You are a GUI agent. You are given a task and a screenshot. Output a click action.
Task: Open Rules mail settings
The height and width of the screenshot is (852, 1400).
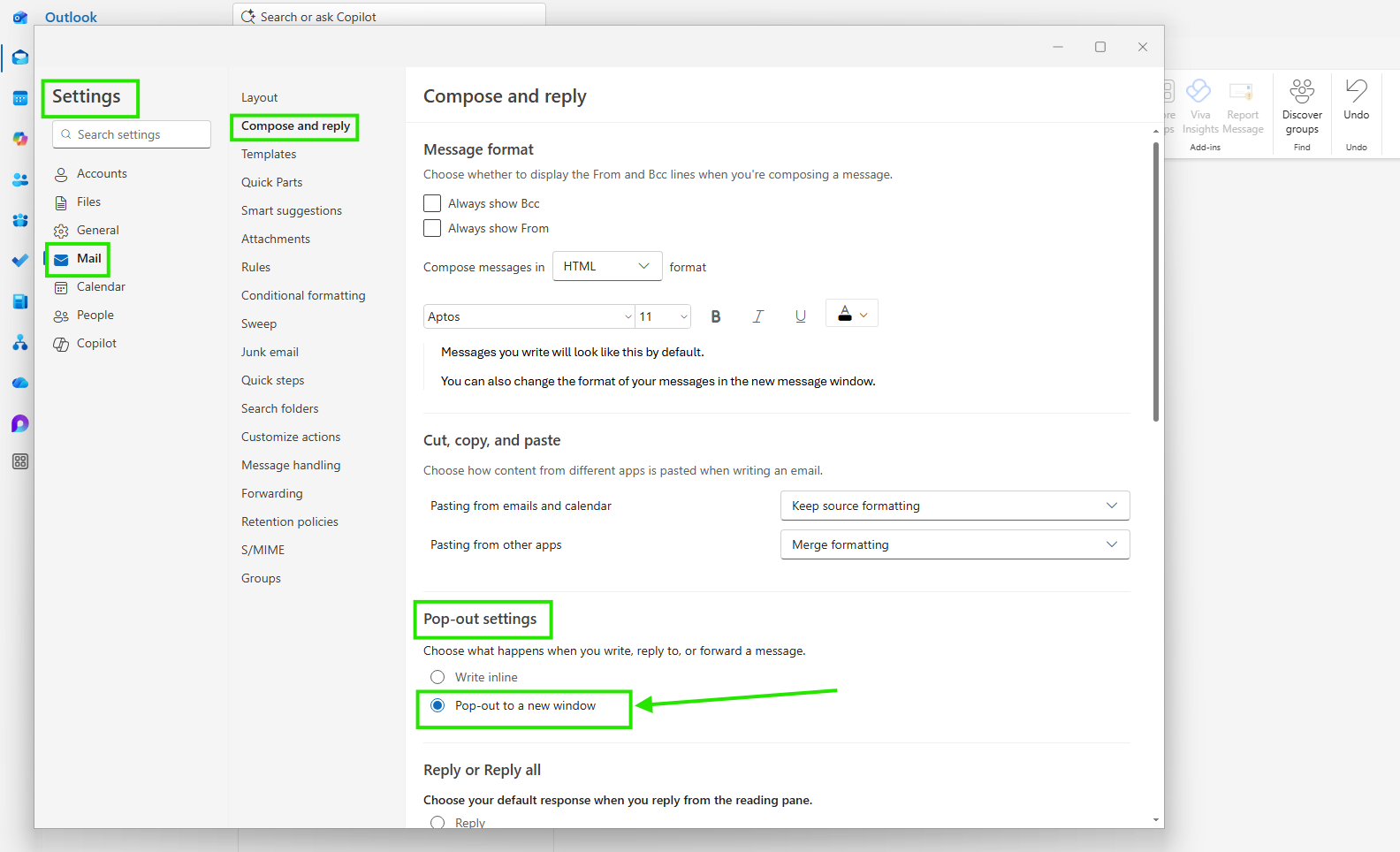click(x=256, y=267)
